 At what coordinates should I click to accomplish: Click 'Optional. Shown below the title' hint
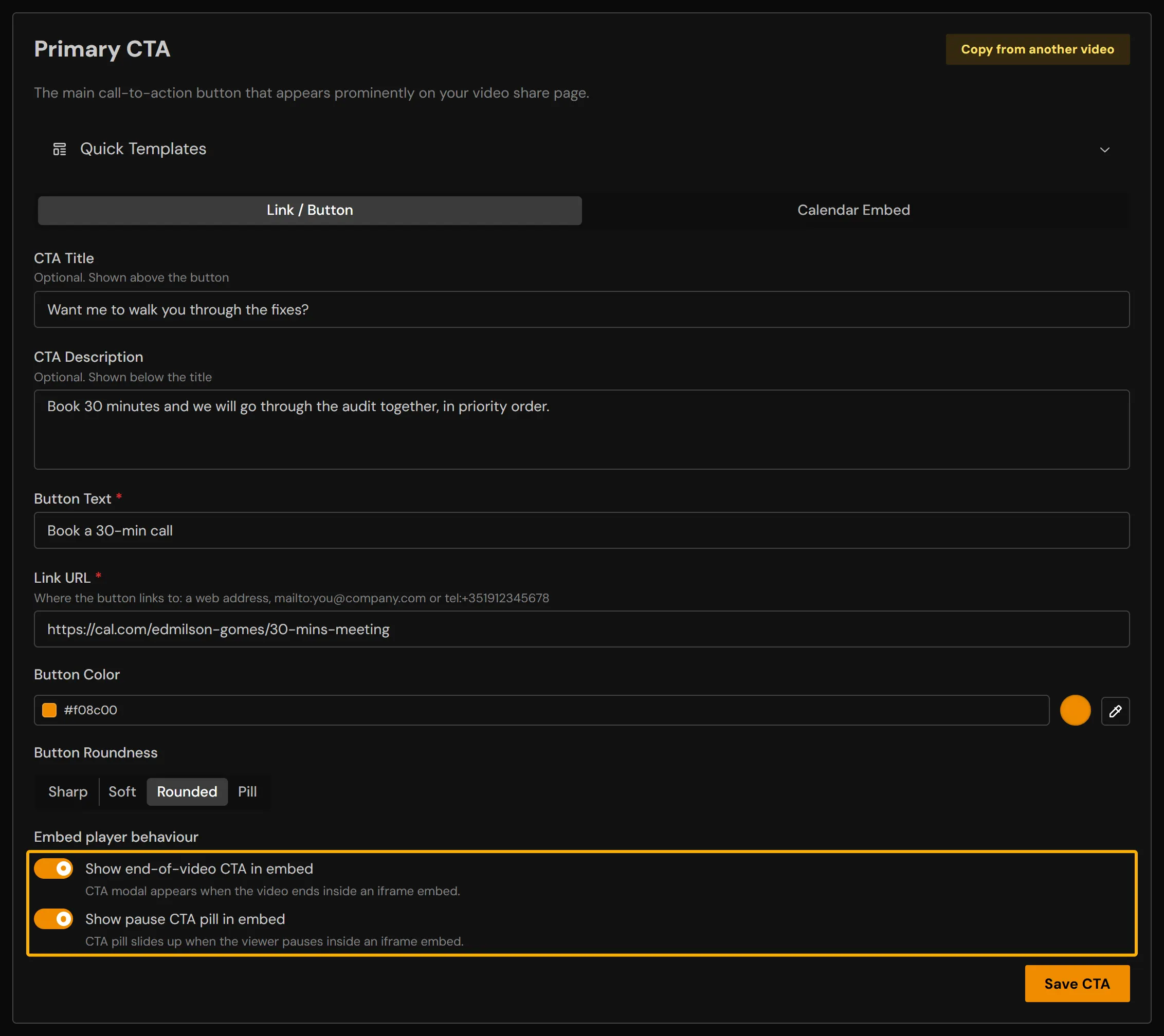123,377
